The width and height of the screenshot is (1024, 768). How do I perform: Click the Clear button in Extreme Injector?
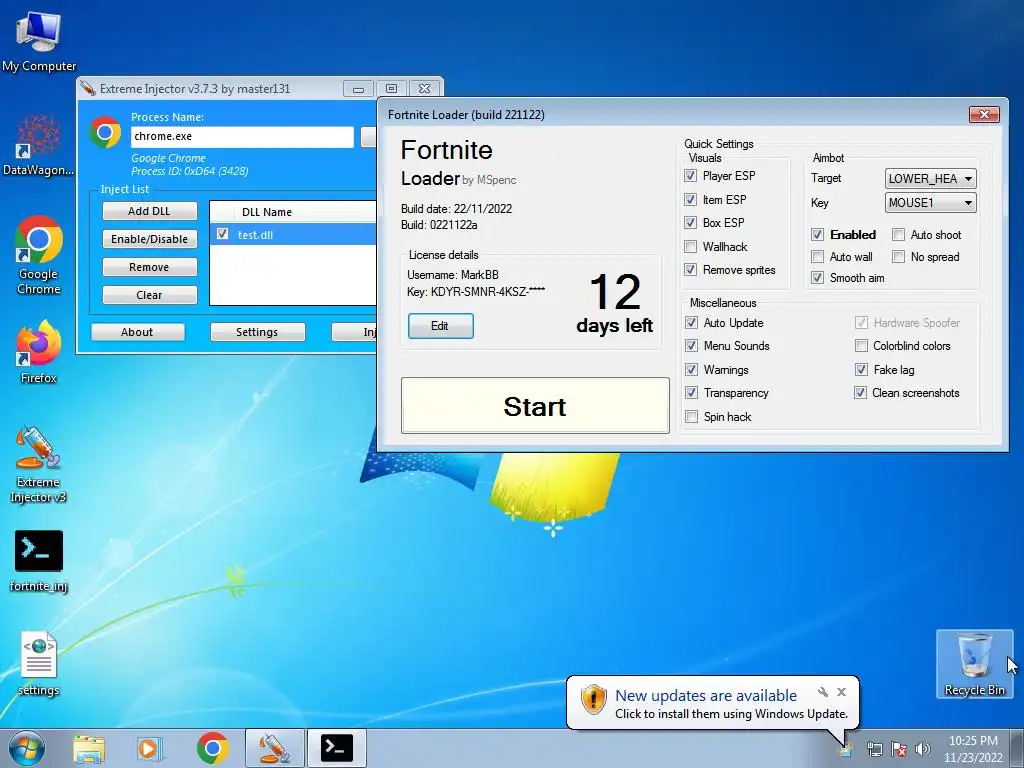[150, 295]
